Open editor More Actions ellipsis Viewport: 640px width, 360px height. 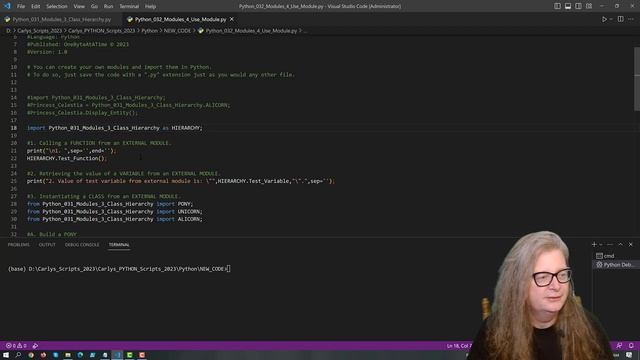coord(631,19)
